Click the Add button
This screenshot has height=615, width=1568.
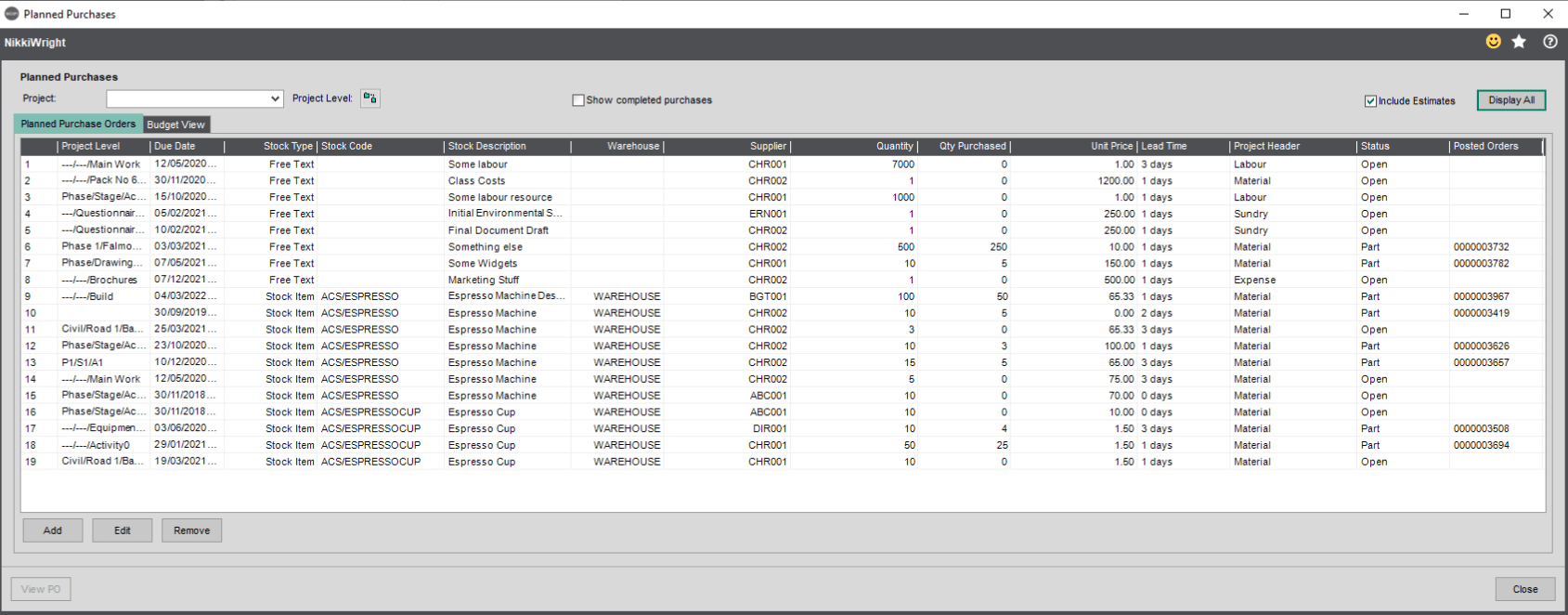tap(53, 530)
